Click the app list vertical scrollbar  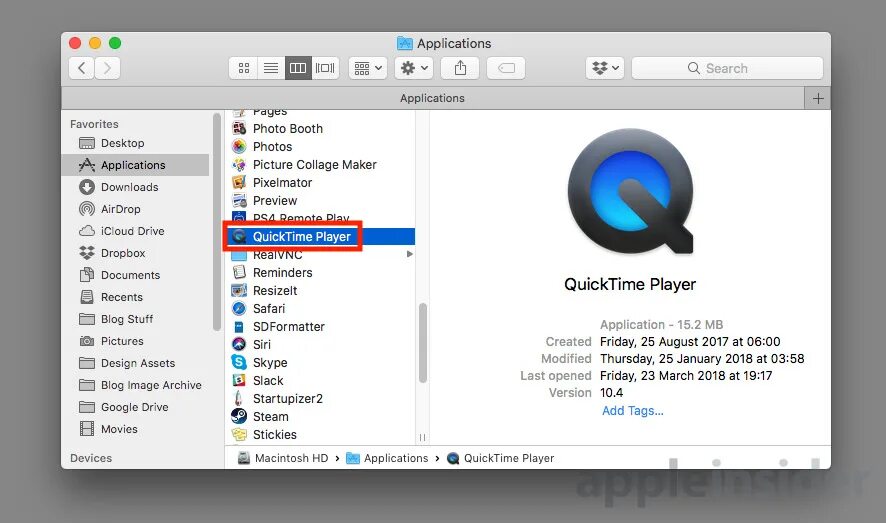point(423,343)
